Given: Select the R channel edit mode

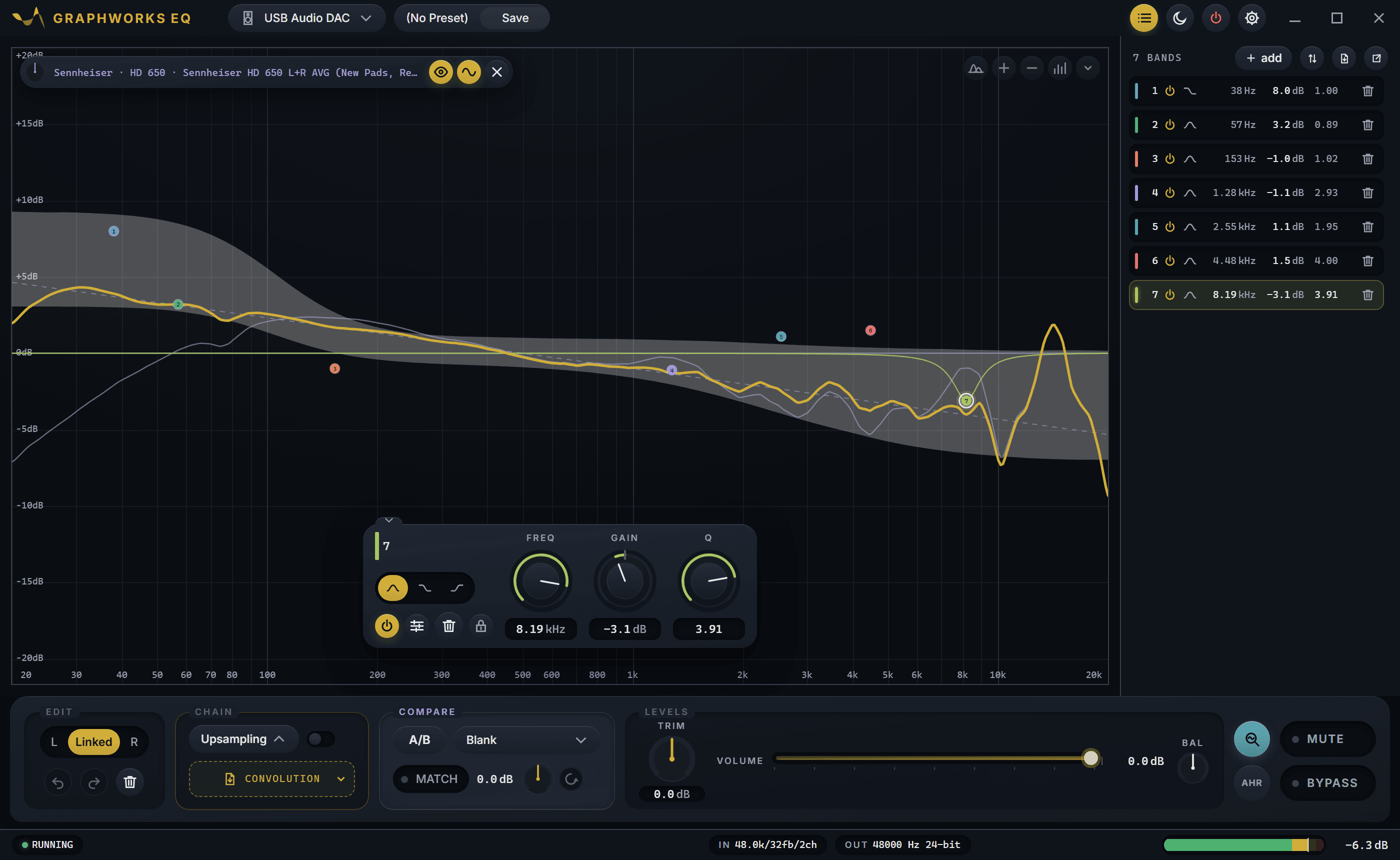Looking at the screenshot, I should point(134,742).
